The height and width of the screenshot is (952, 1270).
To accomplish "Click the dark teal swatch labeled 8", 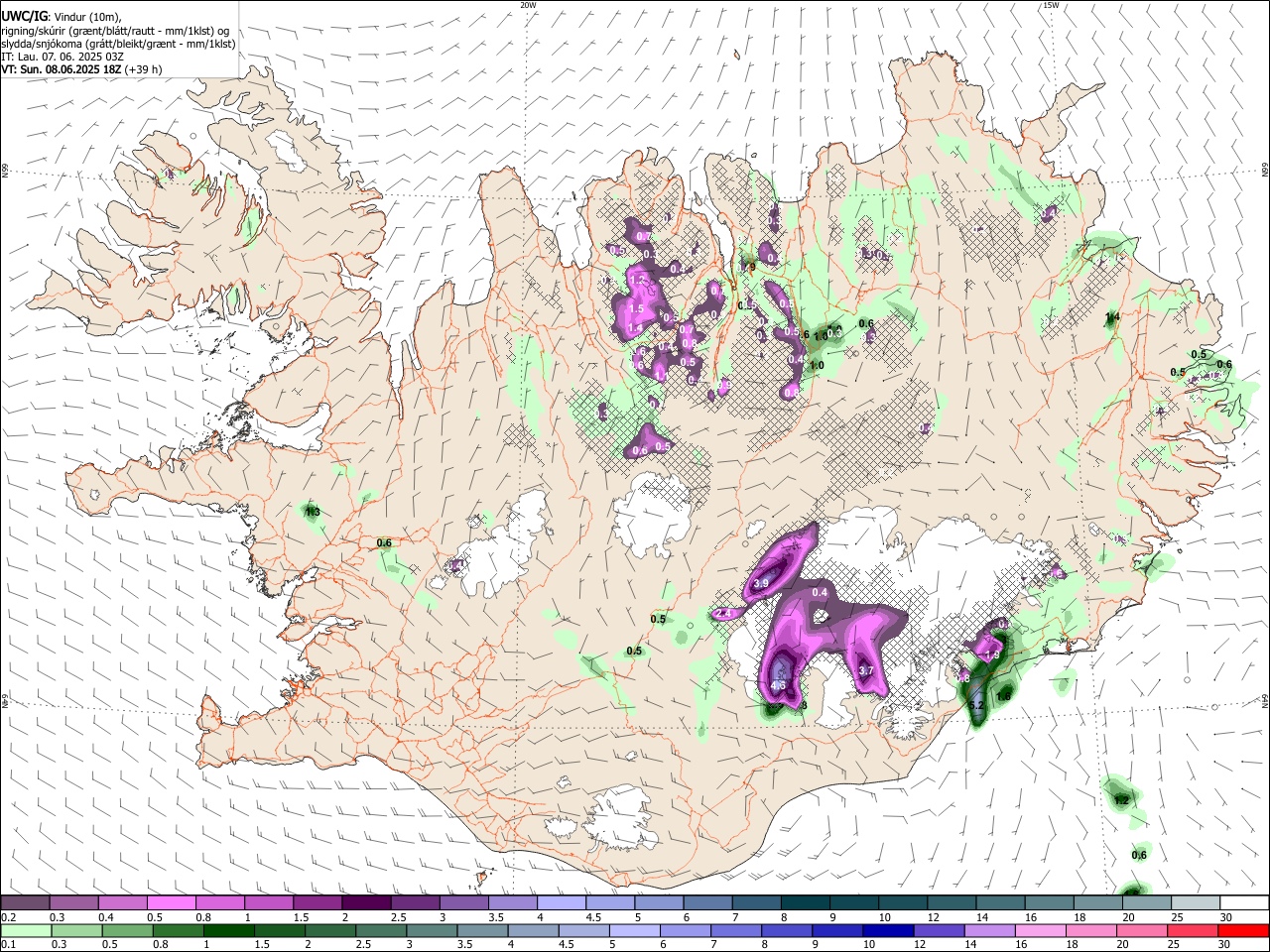I will (x=804, y=903).
